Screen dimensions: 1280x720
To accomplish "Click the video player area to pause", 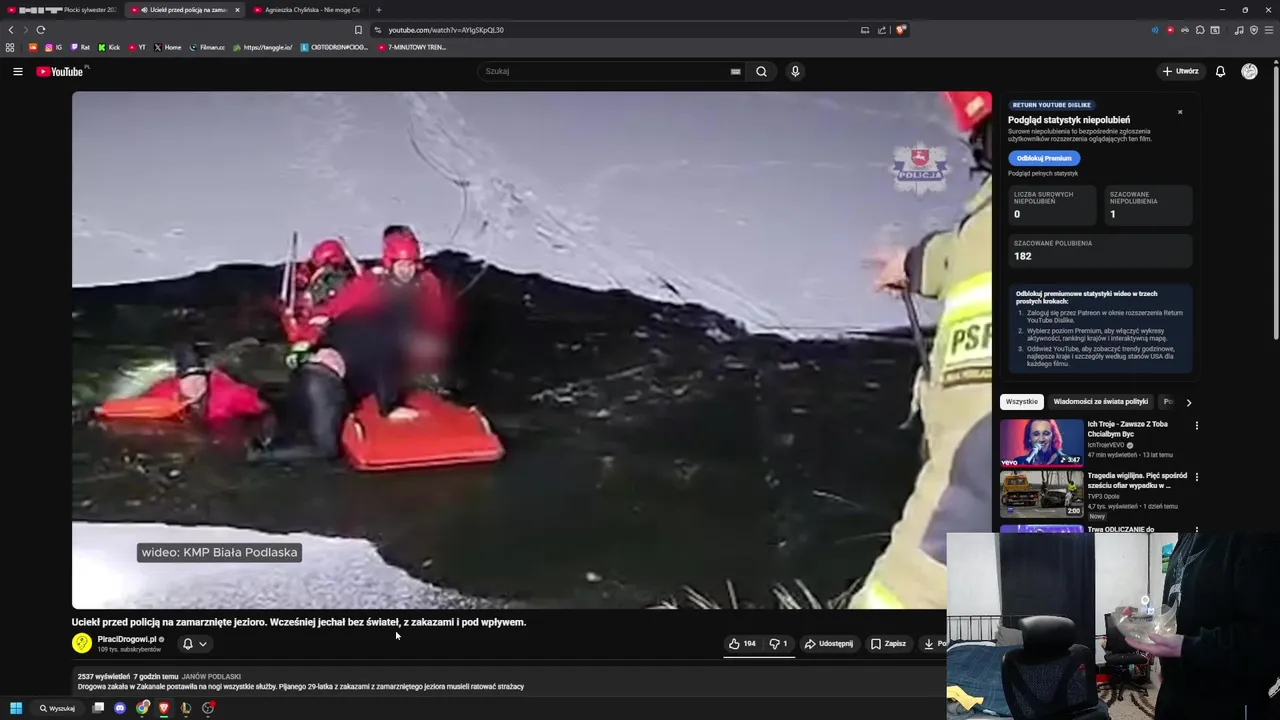I will click(x=531, y=350).
